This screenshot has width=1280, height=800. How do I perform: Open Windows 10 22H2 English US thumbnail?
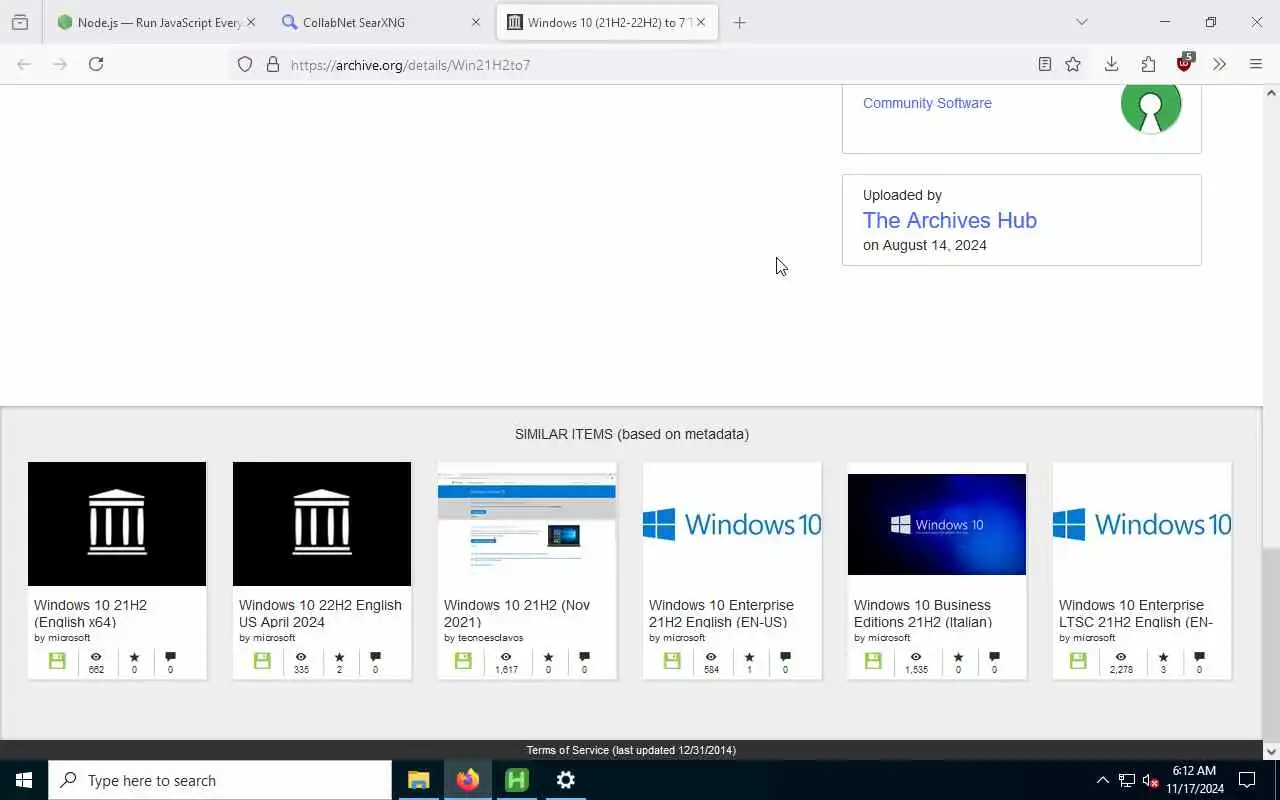(322, 524)
